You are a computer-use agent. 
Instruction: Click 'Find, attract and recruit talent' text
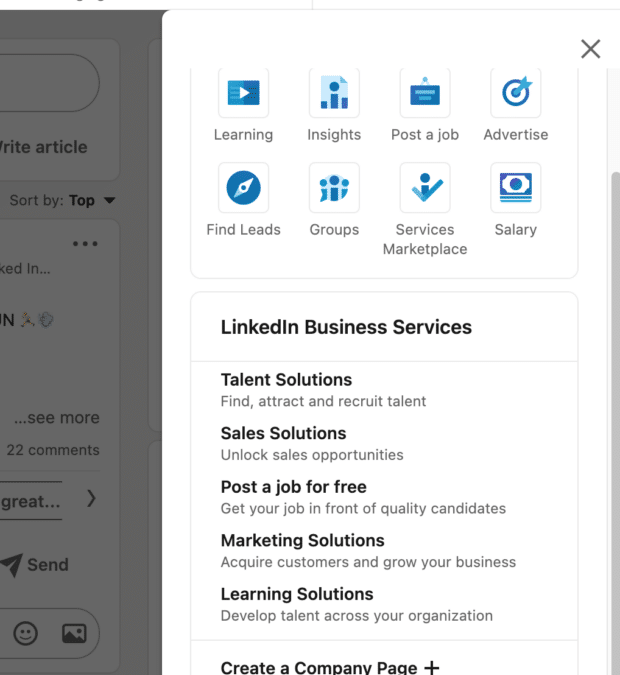tap(323, 401)
